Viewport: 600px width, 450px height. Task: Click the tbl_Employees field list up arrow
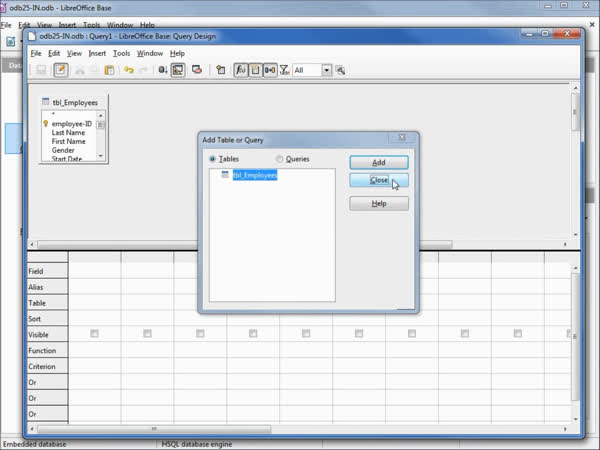point(101,115)
